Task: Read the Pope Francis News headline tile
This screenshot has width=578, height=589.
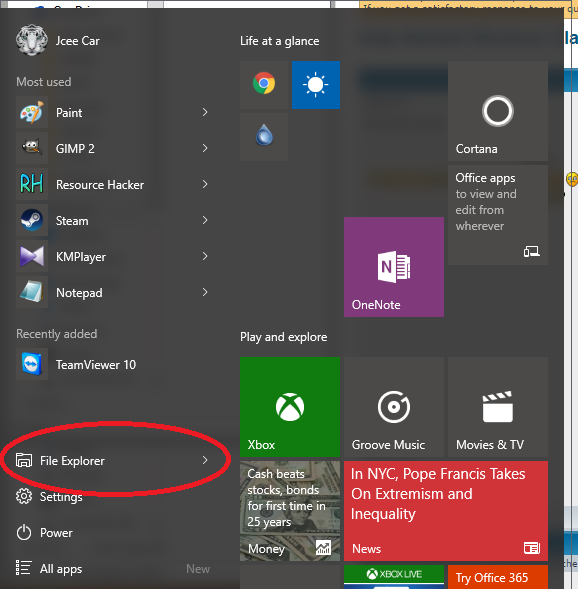Action: (446, 511)
